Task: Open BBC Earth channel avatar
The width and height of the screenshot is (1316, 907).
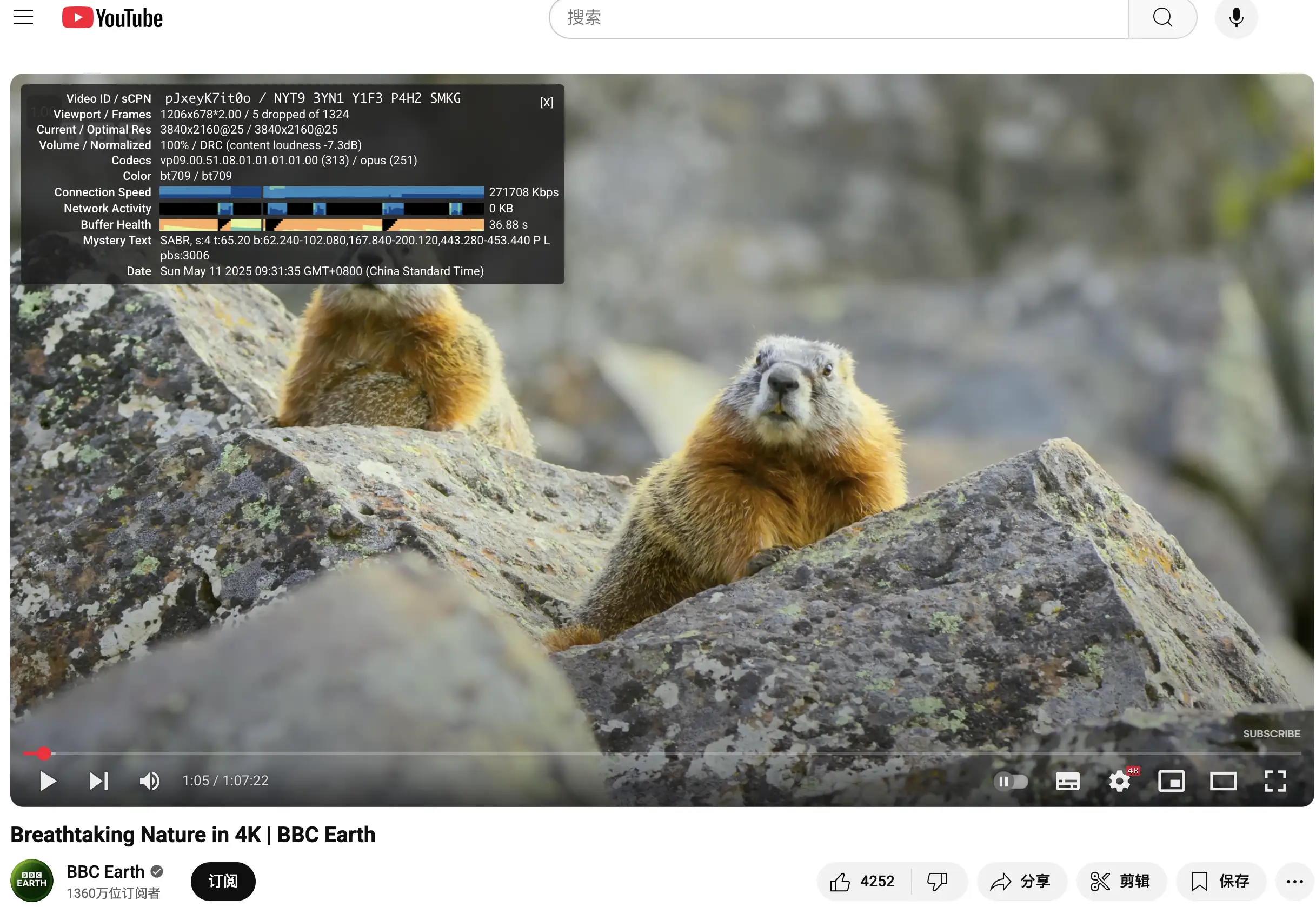Action: click(x=32, y=881)
